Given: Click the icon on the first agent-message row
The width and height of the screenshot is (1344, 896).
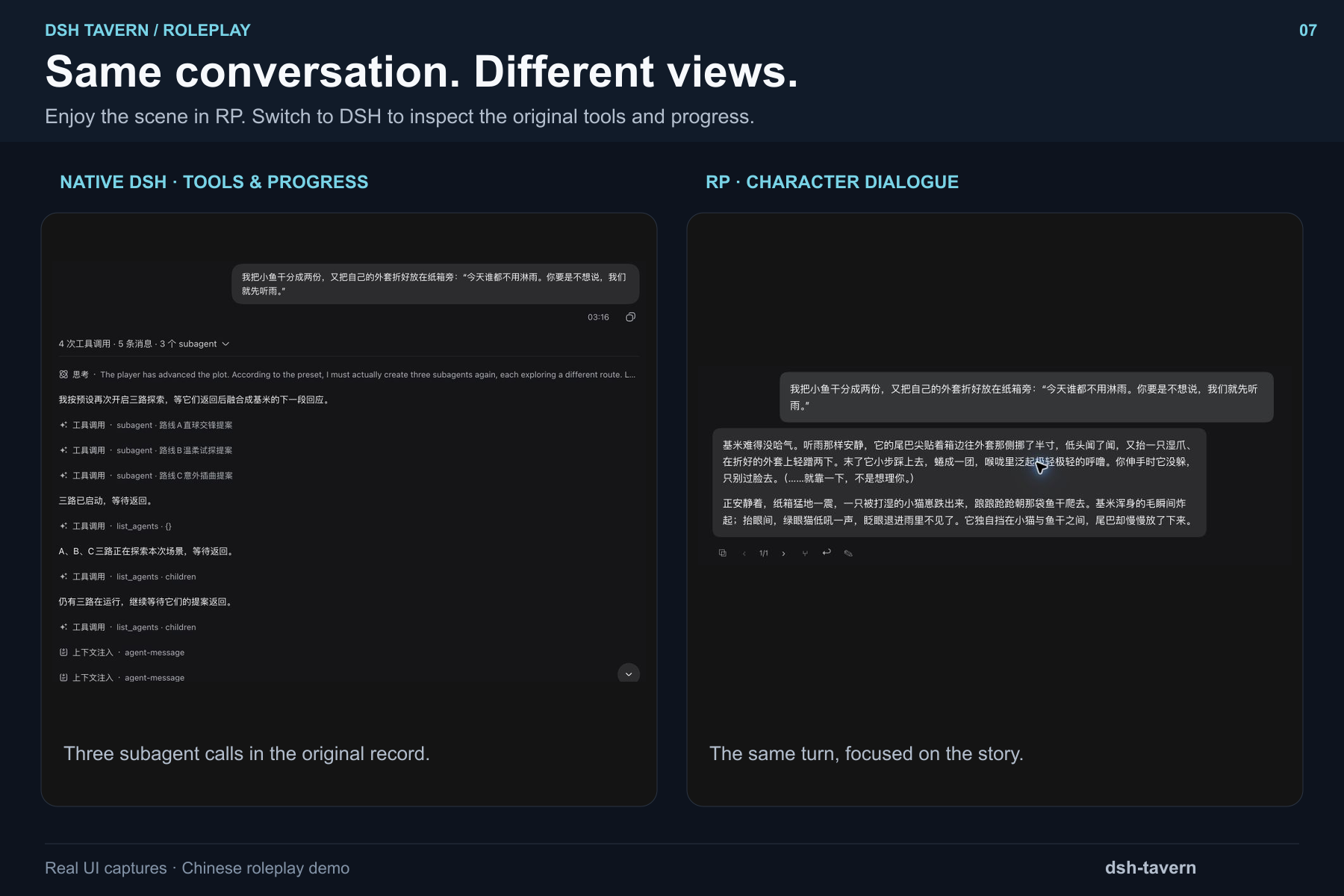Looking at the screenshot, I should coord(63,653).
